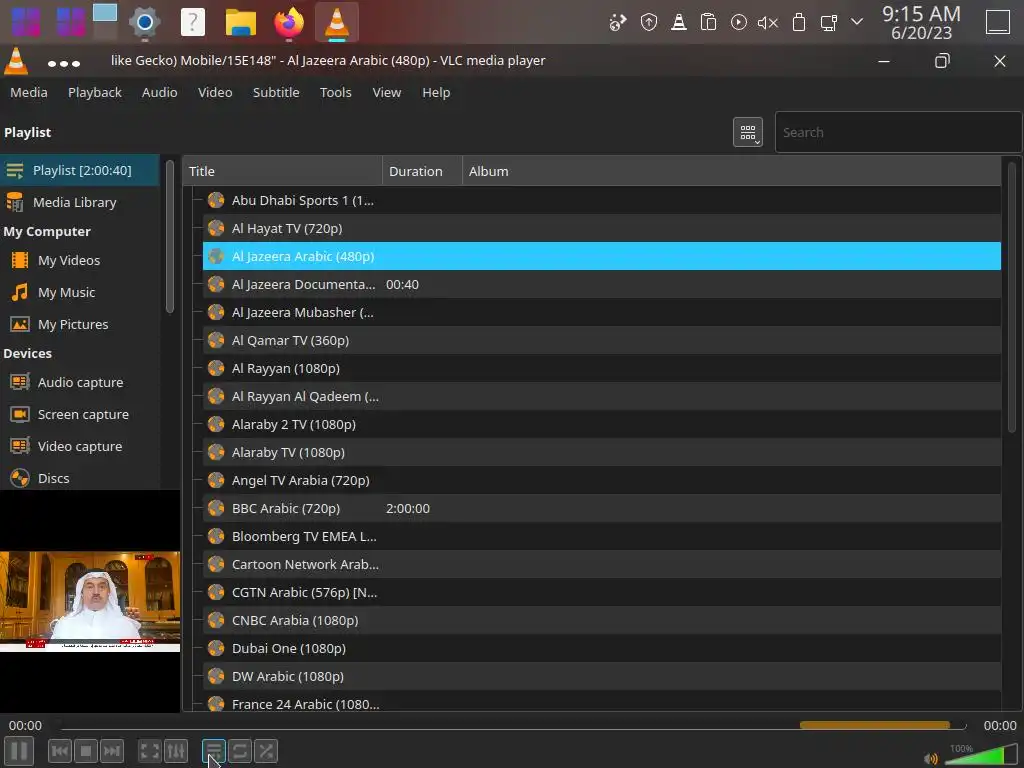Open the VLC window three-dots menu
Viewport: 1024px width, 768px height.
[x=64, y=63]
